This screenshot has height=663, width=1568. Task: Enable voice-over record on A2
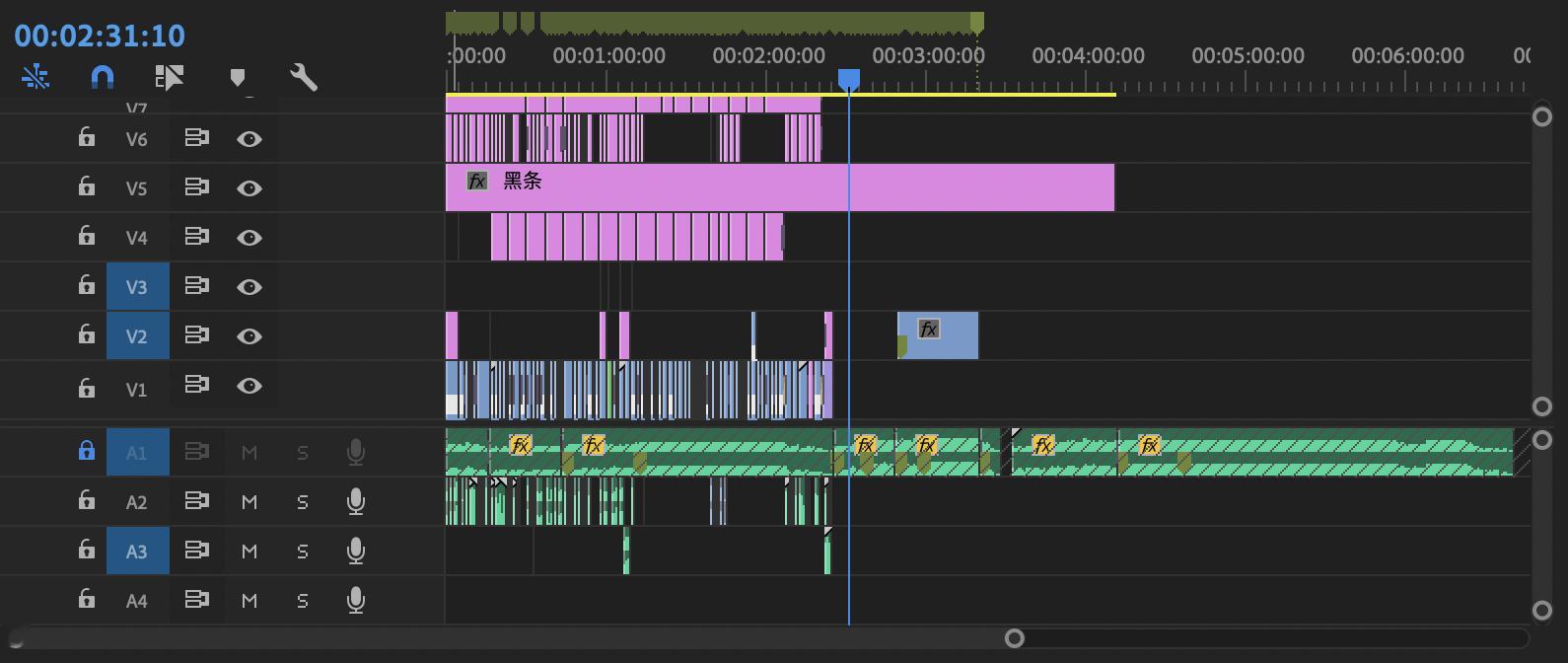coord(356,502)
